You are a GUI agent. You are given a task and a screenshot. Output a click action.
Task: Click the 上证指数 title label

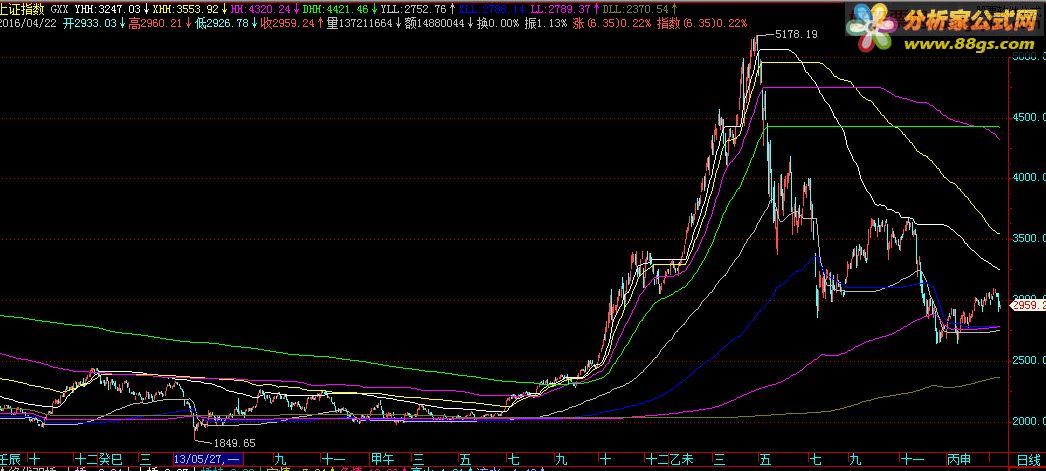23,10
